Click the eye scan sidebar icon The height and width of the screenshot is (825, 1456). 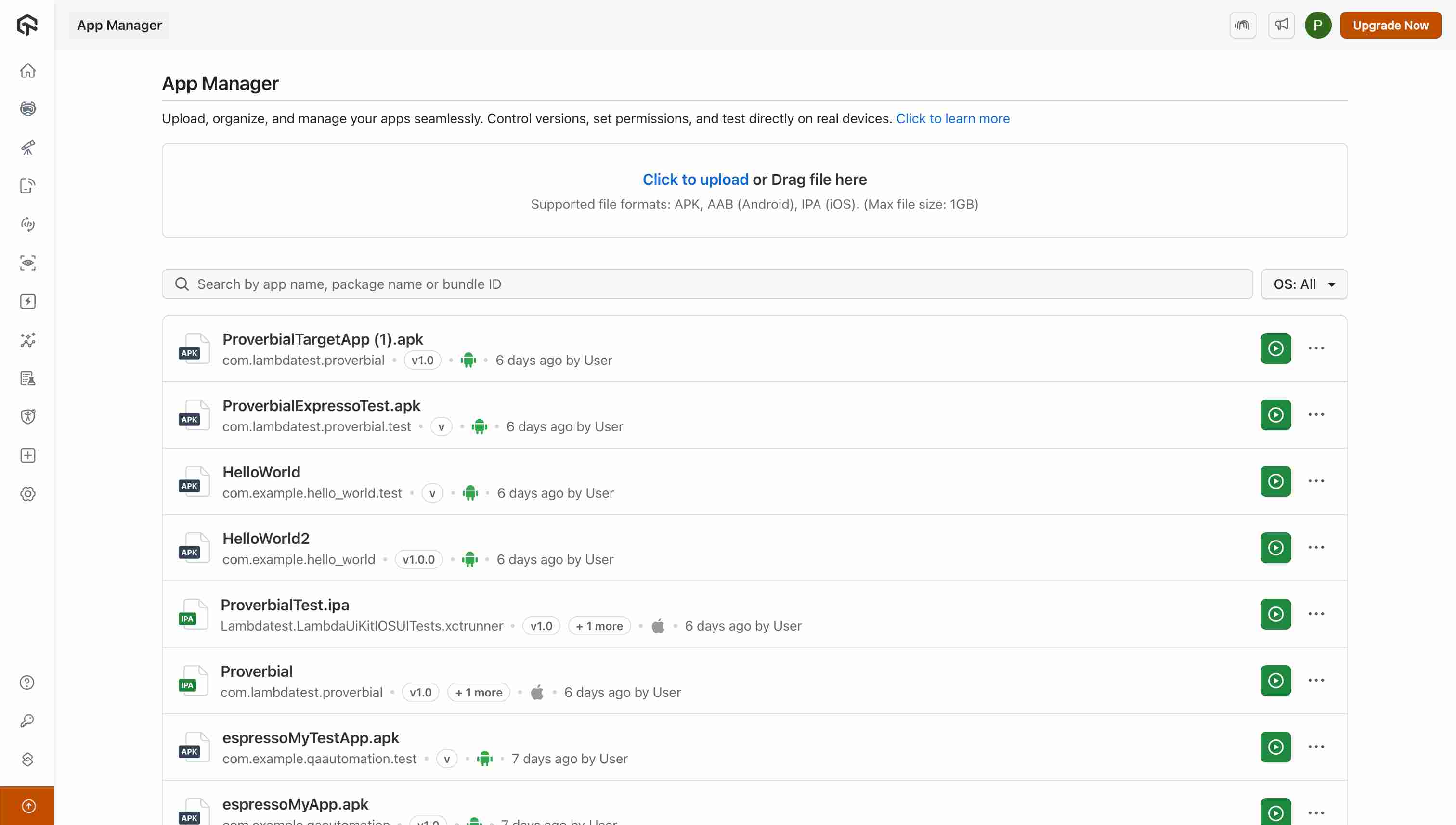27,263
